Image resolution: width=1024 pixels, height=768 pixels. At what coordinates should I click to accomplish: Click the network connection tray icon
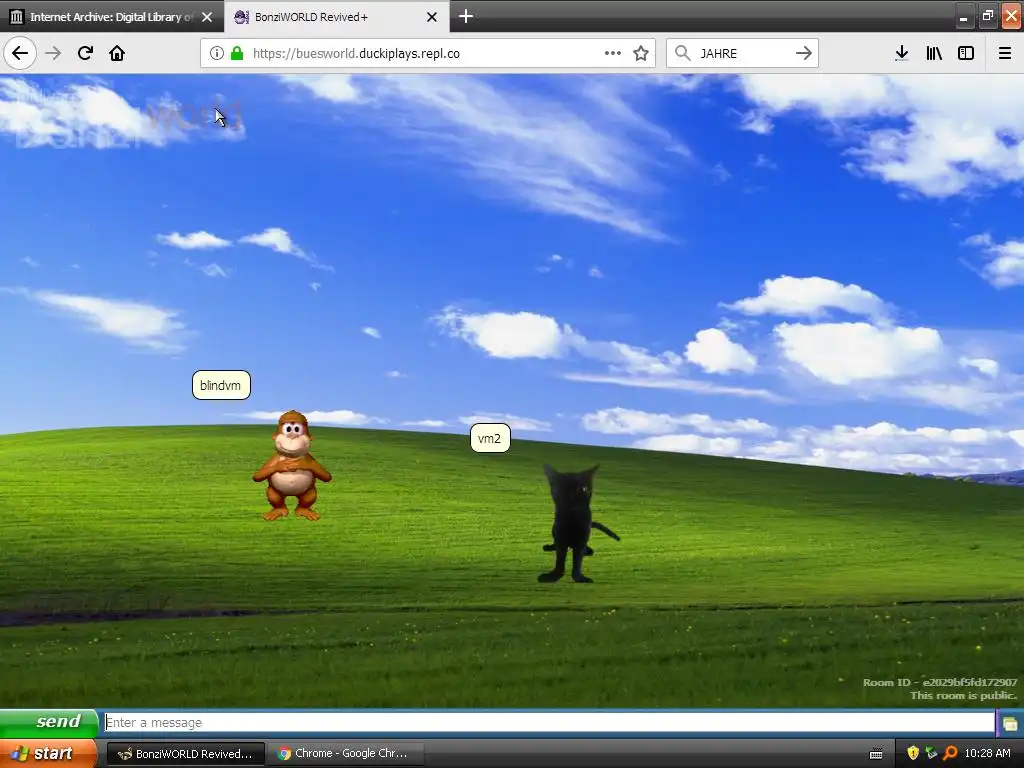[x=931, y=754]
